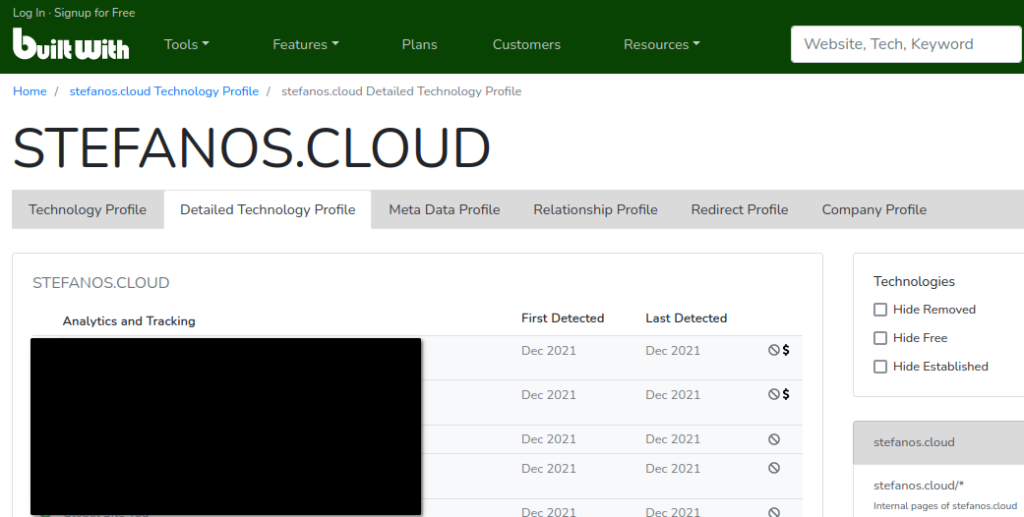
Task: Click the second row's Last Detected Dec 2021 cell
Action: pos(673,395)
